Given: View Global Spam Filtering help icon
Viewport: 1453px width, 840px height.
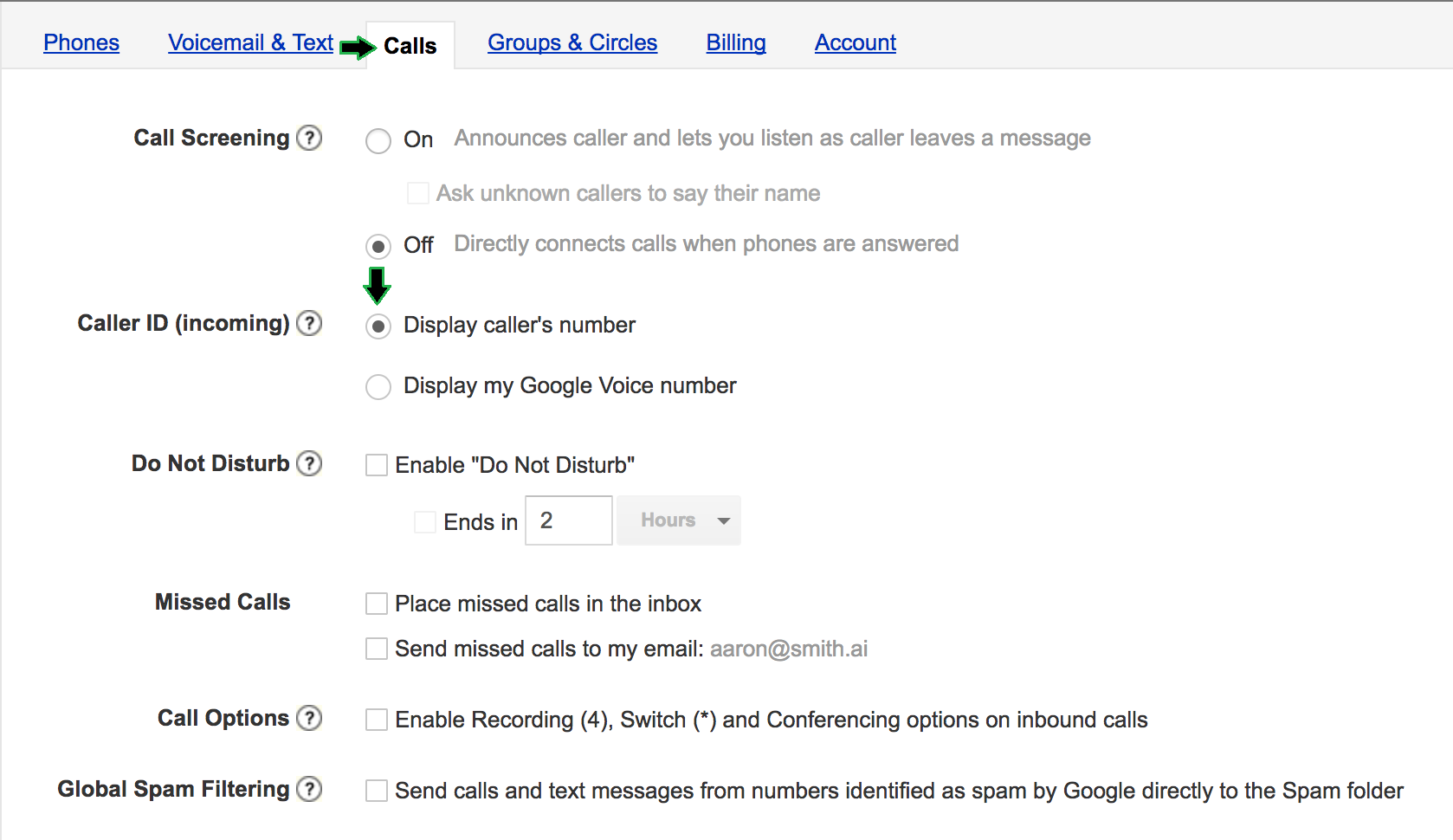Looking at the screenshot, I should click(x=309, y=789).
